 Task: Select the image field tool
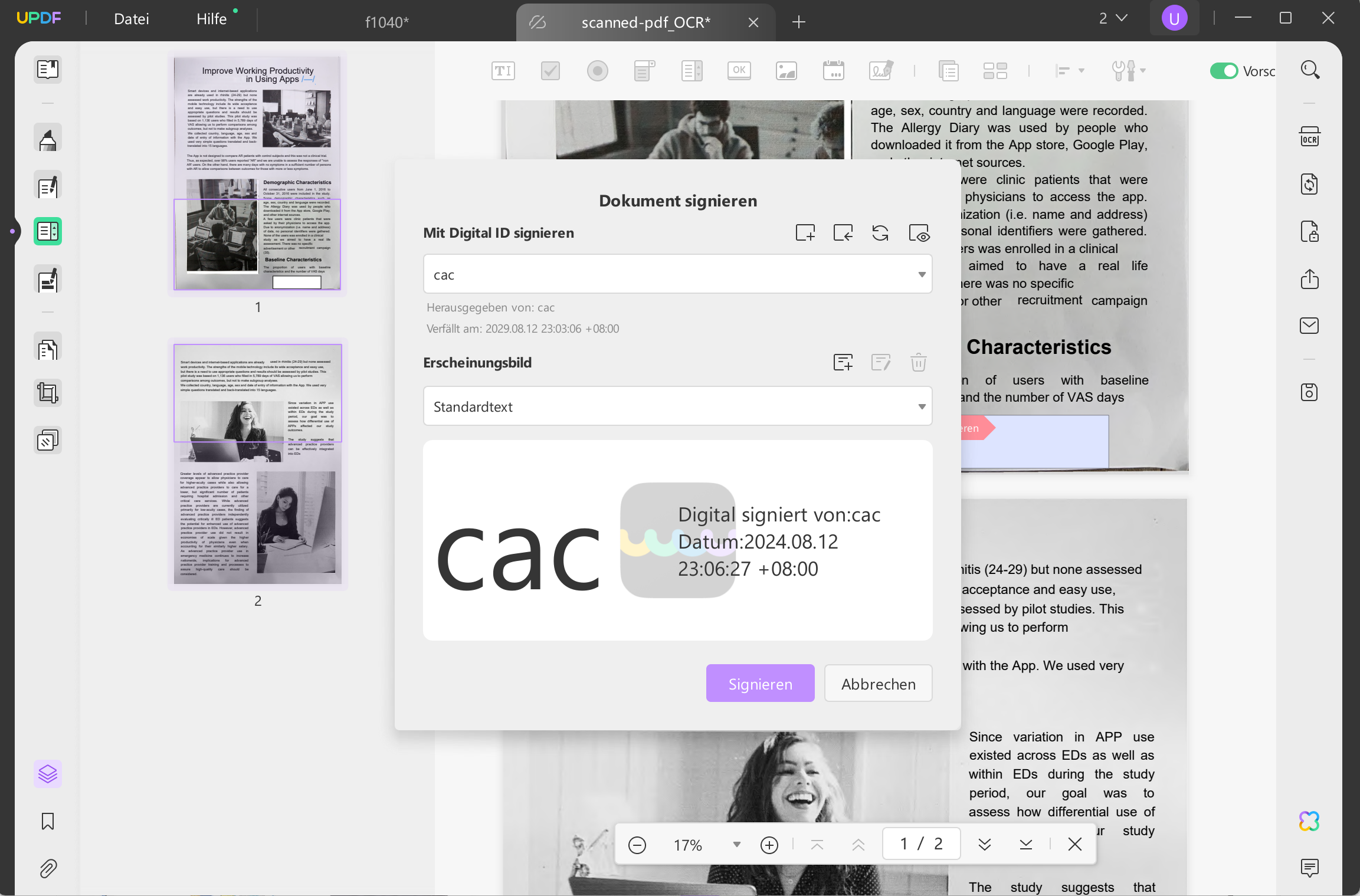click(786, 71)
